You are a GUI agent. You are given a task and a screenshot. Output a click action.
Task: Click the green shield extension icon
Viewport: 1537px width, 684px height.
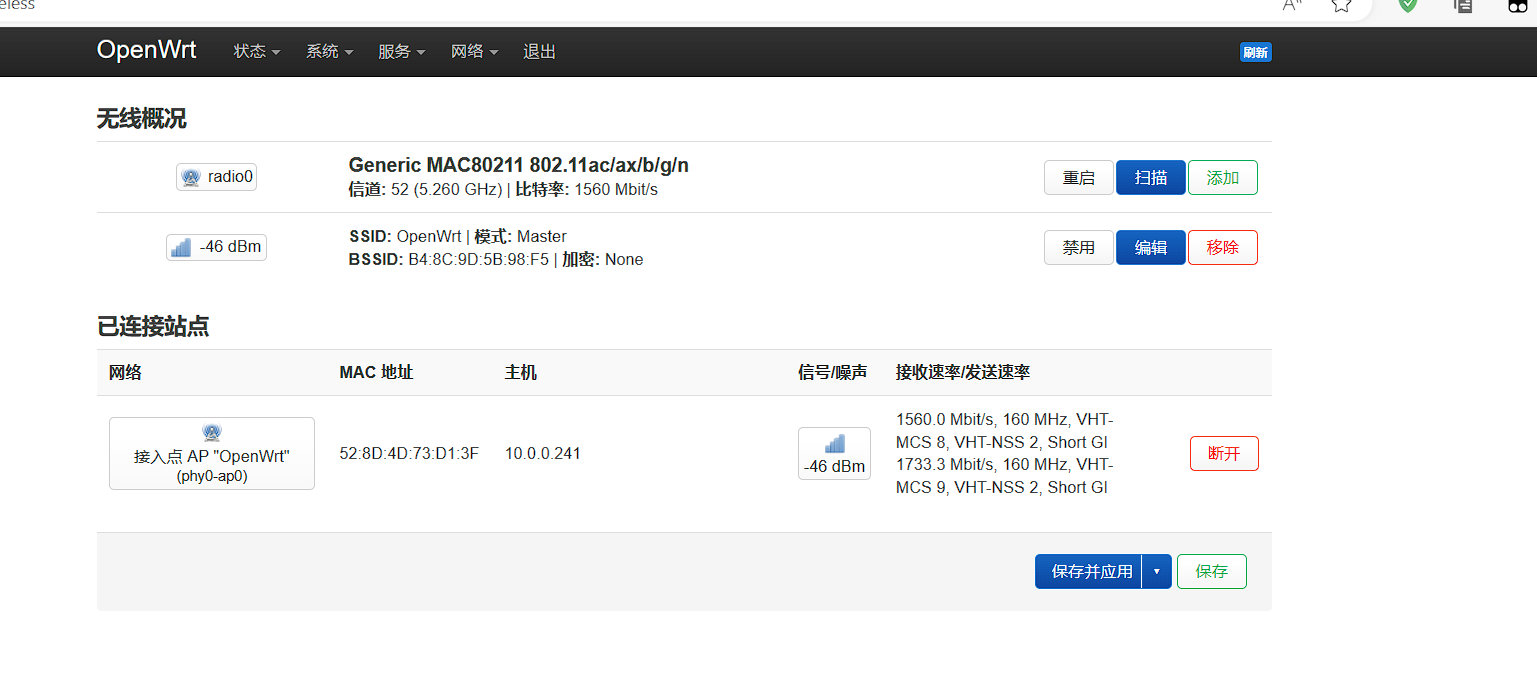tap(1407, 6)
